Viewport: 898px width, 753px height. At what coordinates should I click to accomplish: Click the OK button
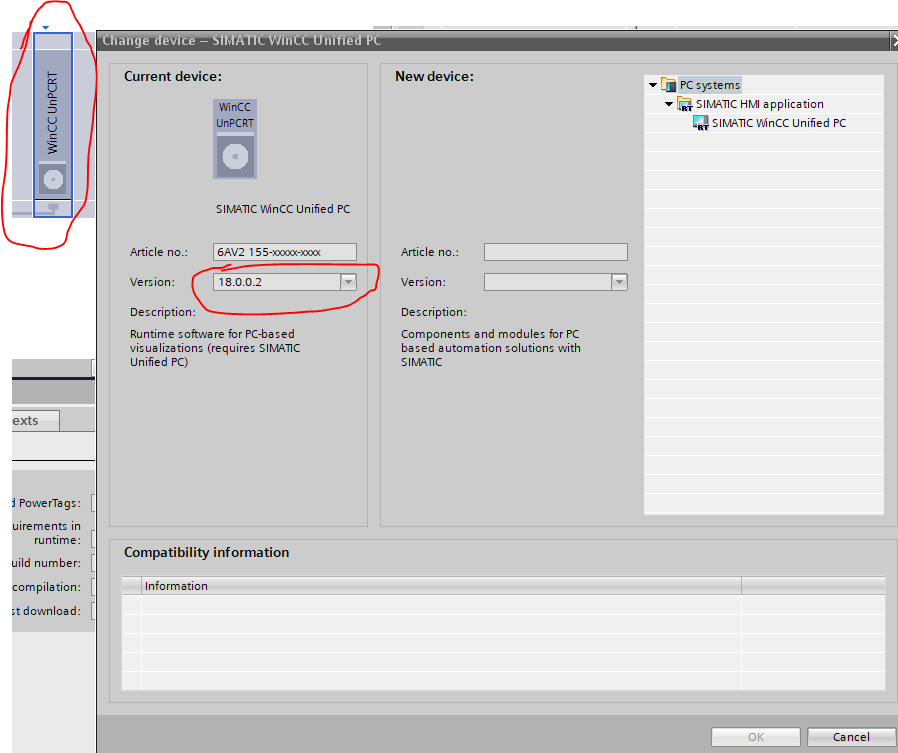[755, 737]
